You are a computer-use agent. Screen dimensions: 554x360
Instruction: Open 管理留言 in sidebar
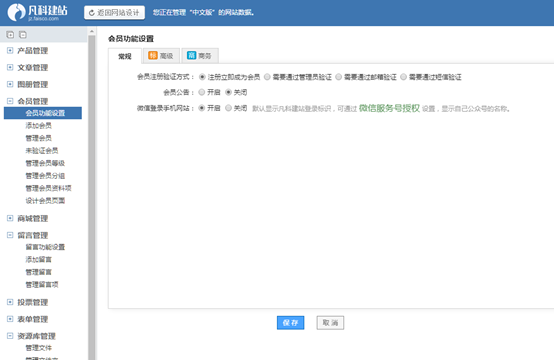click(x=39, y=272)
